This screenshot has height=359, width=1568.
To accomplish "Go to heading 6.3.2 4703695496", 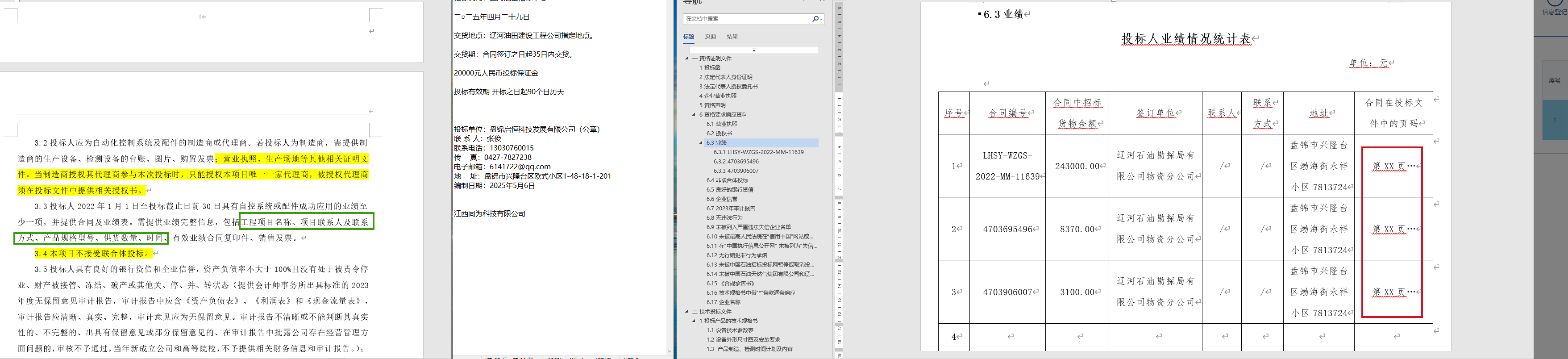I will (736, 161).
